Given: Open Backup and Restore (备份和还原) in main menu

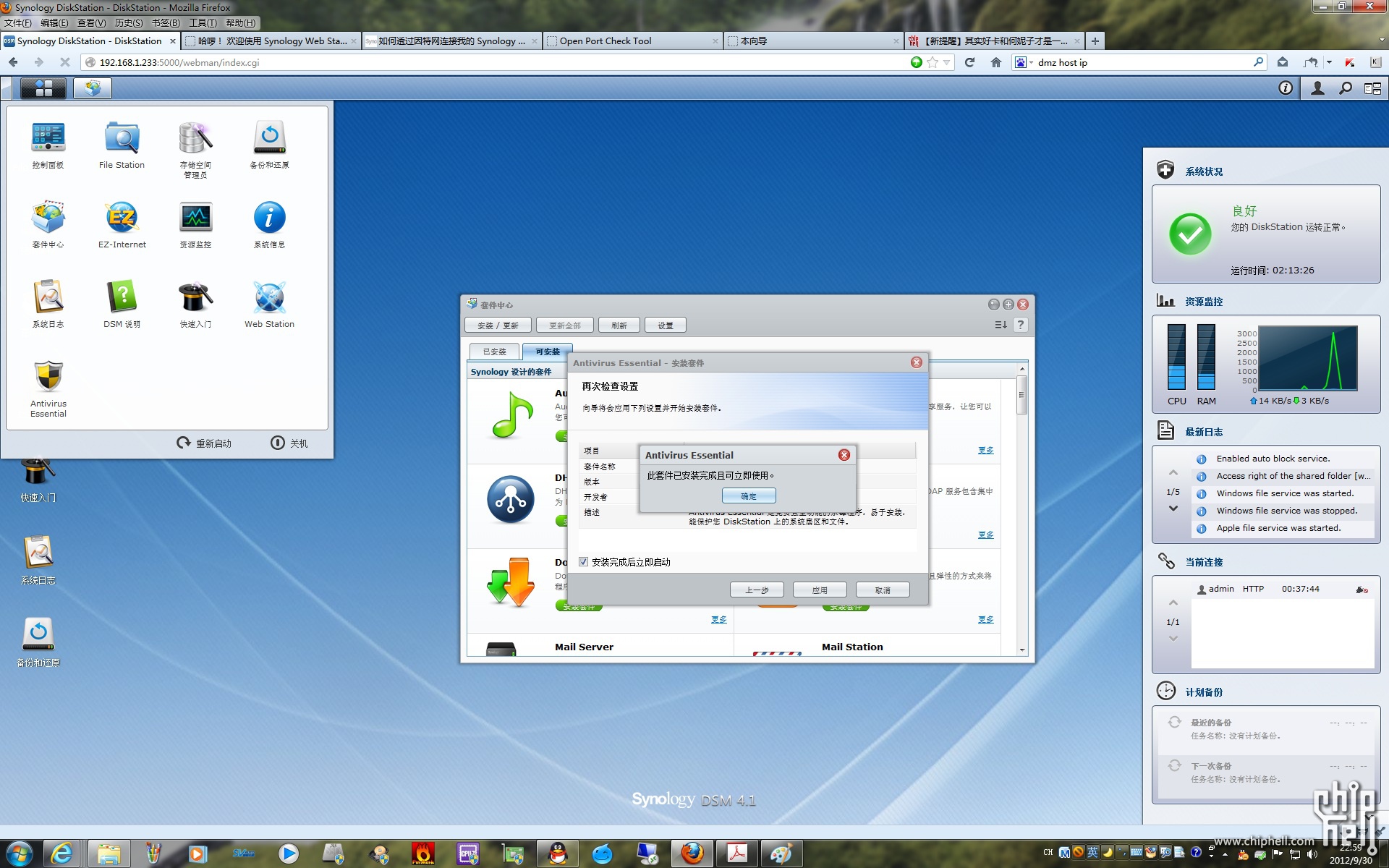Looking at the screenshot, I should [x=269, y=145].
